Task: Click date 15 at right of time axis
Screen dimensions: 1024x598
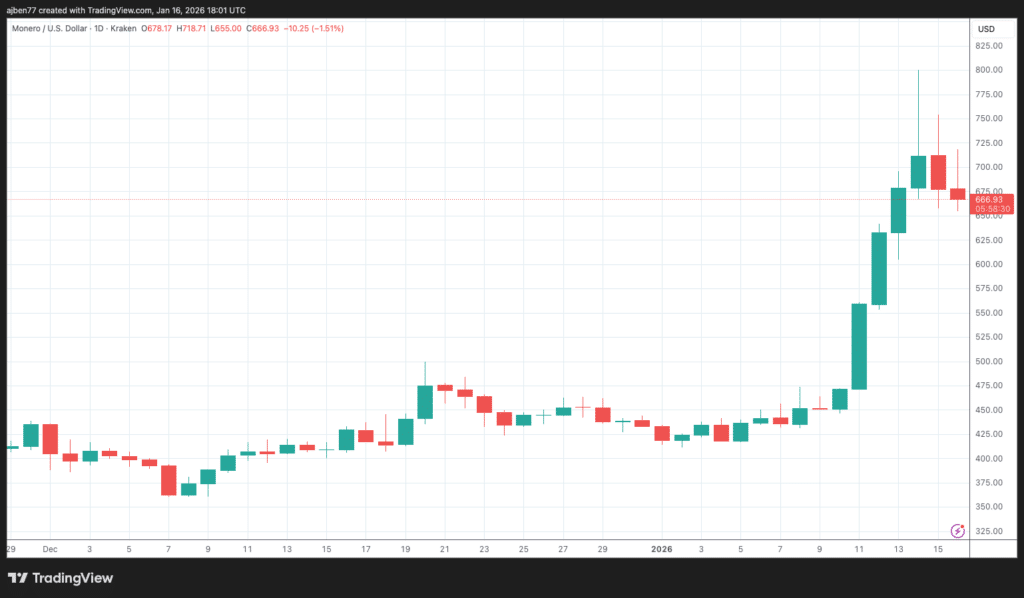Action: [x=937, y=549]
